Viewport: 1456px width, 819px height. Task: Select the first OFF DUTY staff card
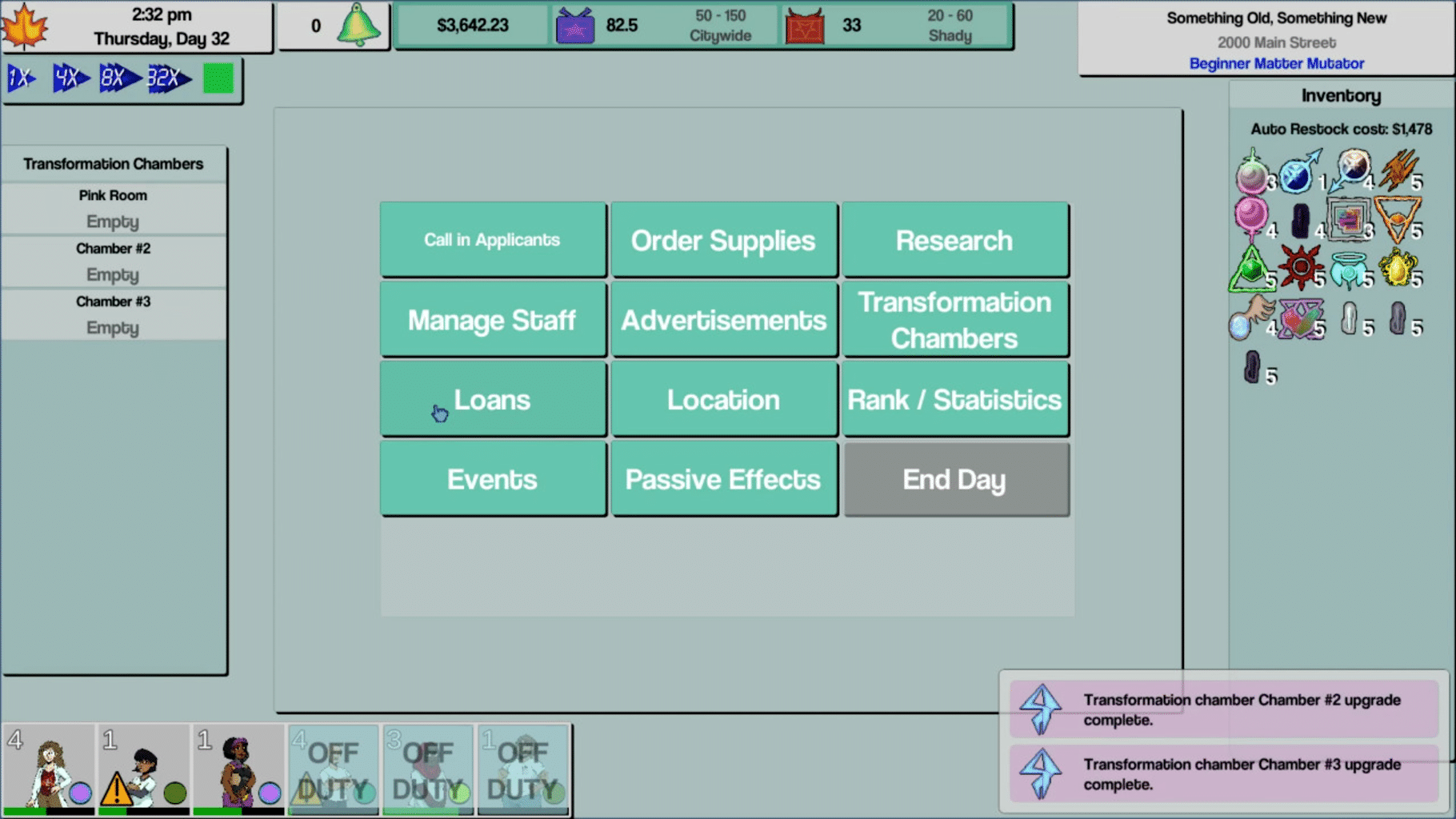coord(333,770)
